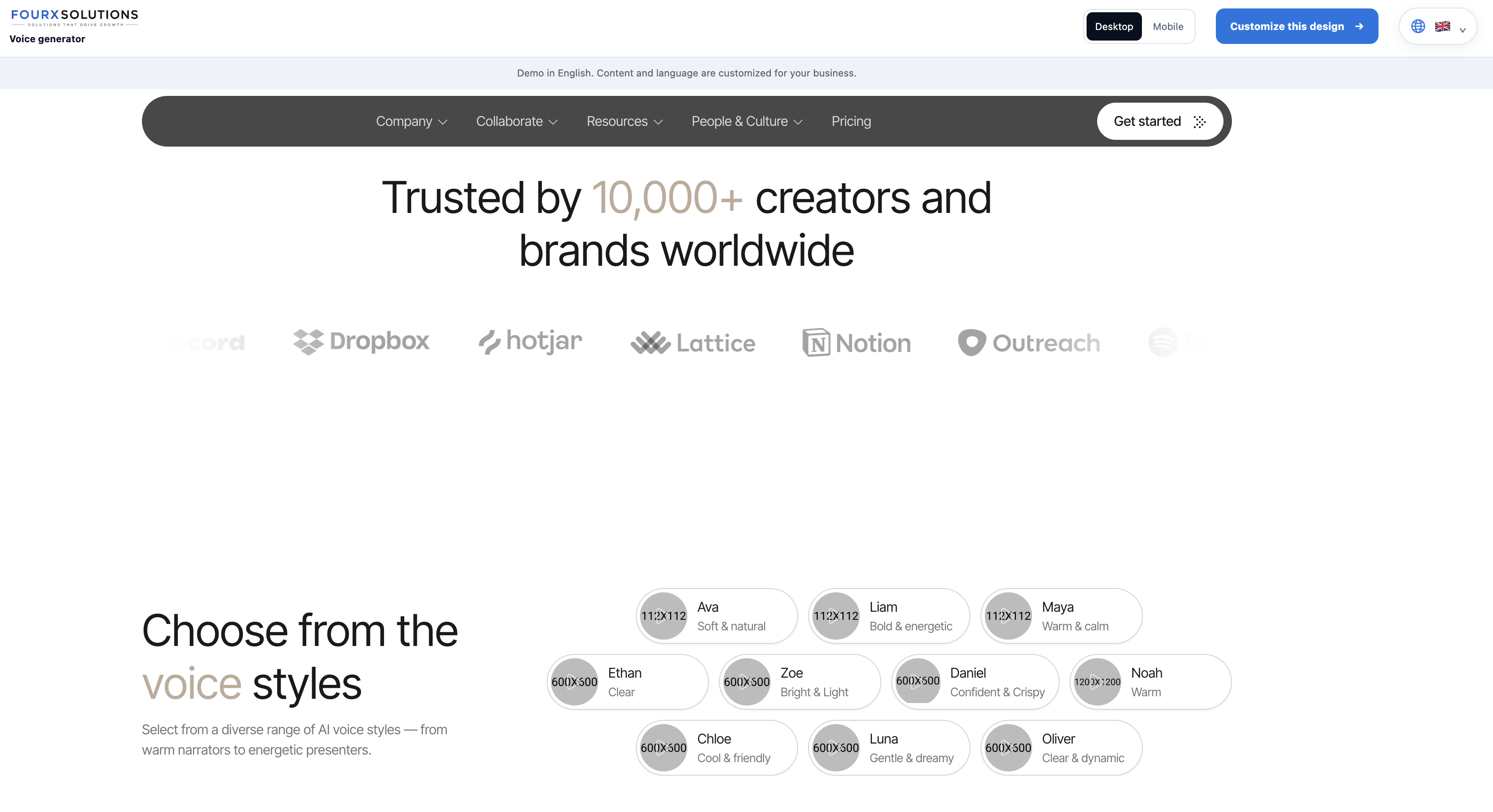Play the Noah voice sample

tap(1097, 682)
